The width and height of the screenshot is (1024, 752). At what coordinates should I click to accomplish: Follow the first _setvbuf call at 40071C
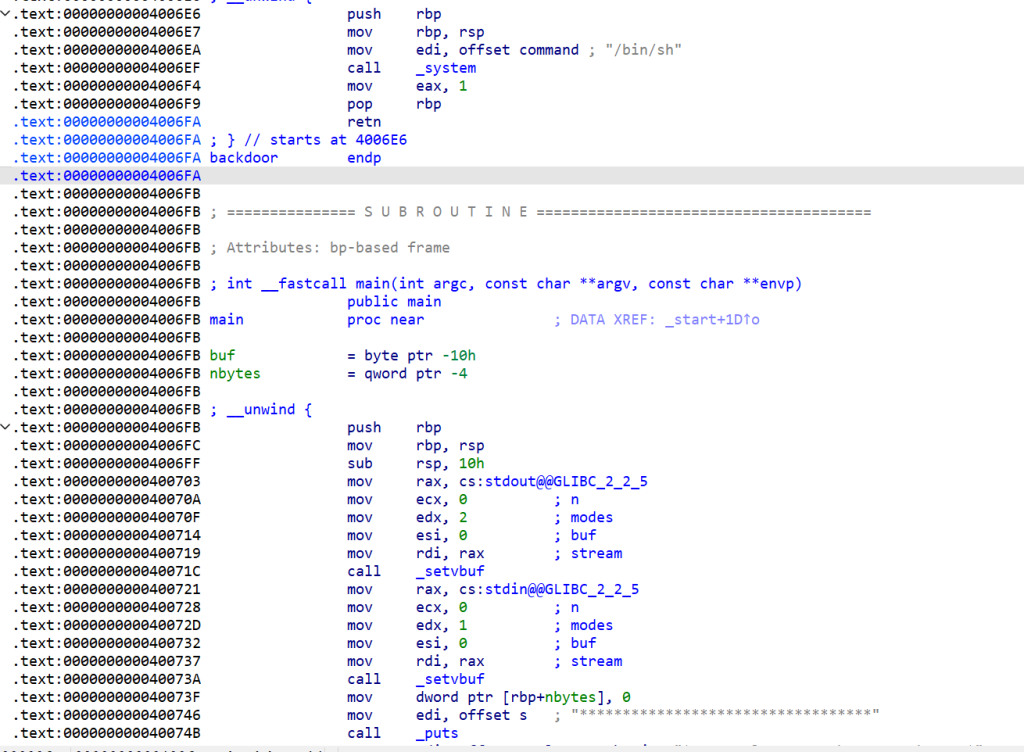pos(449,571)
